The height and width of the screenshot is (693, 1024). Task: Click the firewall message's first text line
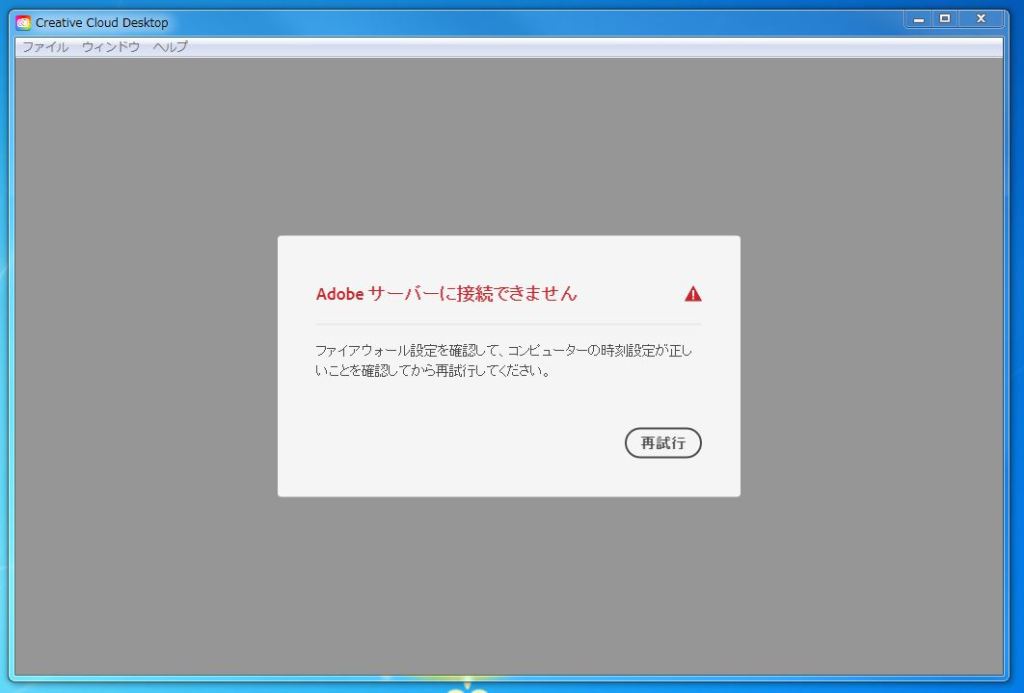tap(503, 351)
